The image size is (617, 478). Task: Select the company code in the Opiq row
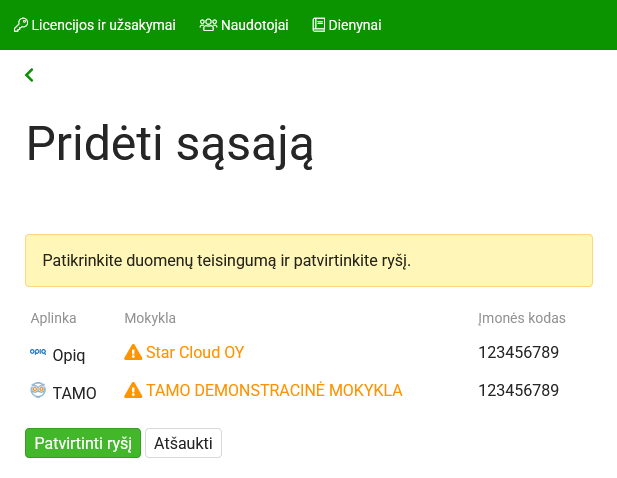(x=518, y=352)
